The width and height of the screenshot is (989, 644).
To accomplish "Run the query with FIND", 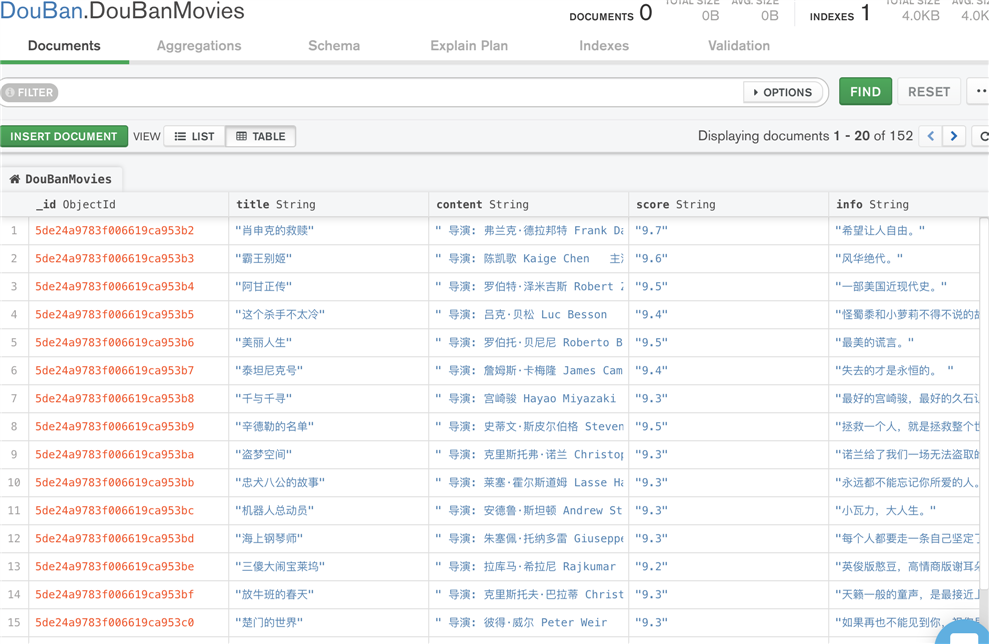I will [x=865, y=91].
